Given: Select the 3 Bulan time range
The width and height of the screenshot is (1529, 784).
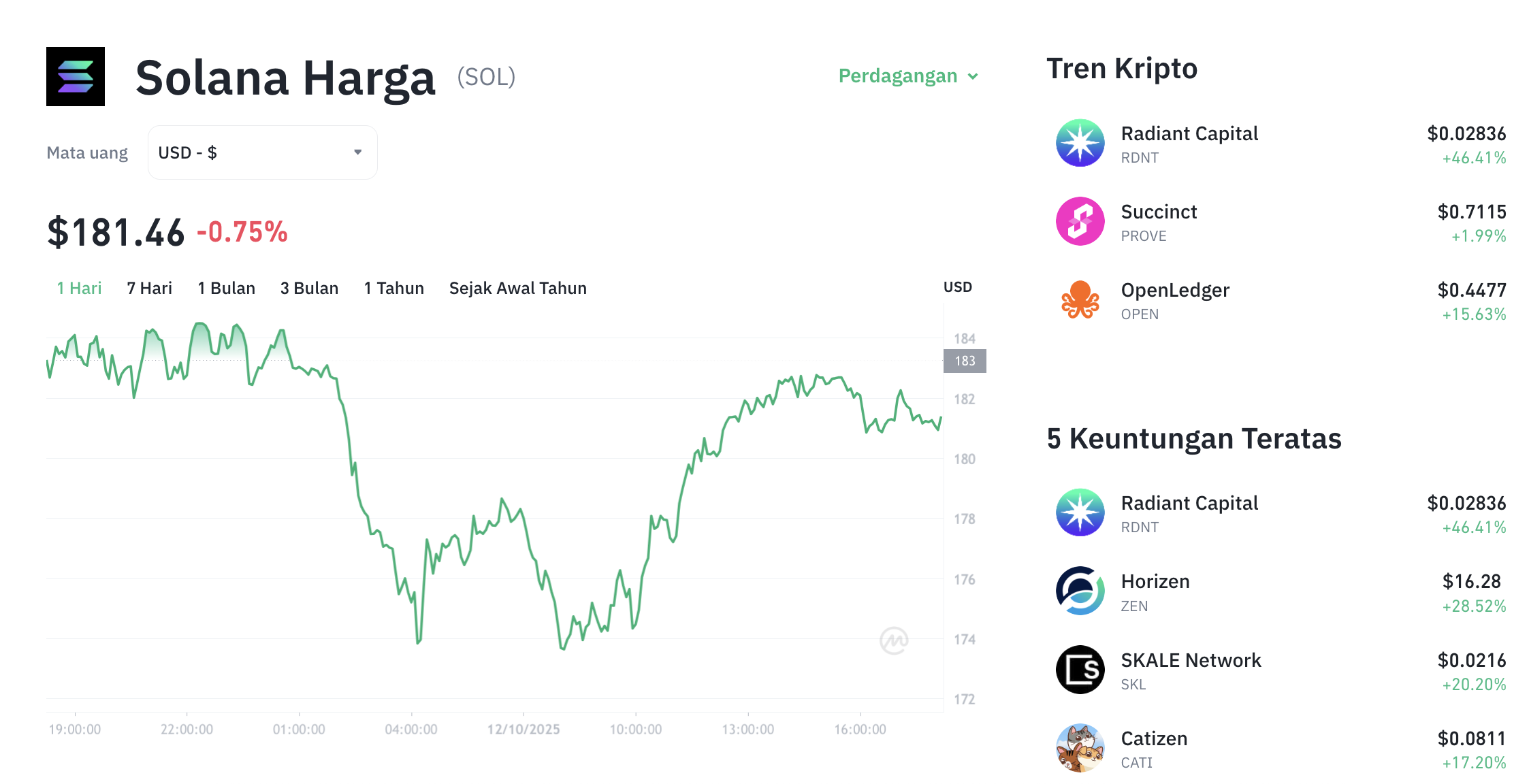Looking at the screenshot, I should click(309, 289).
